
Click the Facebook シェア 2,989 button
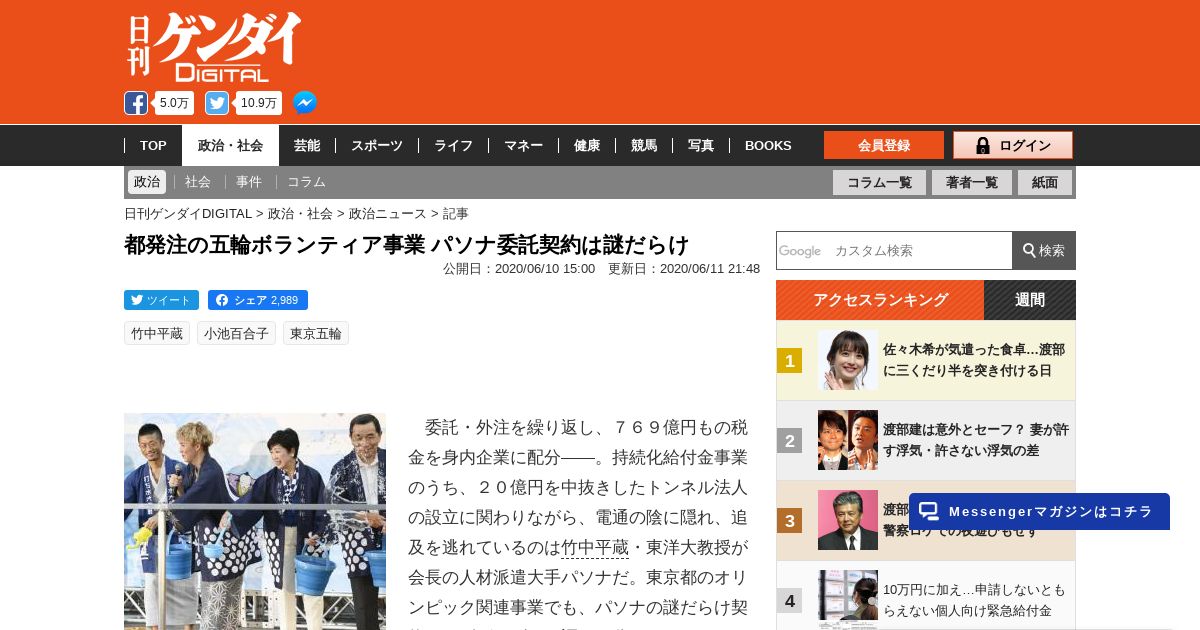pyautogui.click(x=258, y=300)
